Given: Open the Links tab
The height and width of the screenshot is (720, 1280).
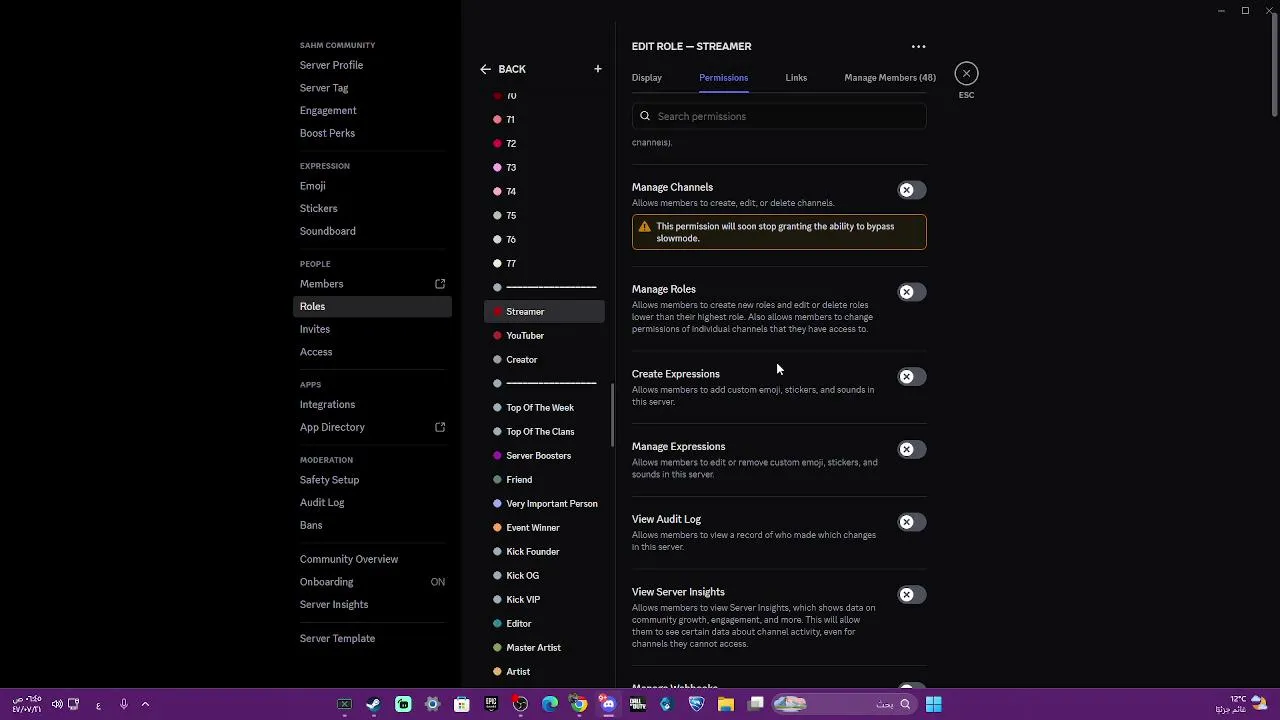Looking at the screenshot, I should click(x=796, y=77).
